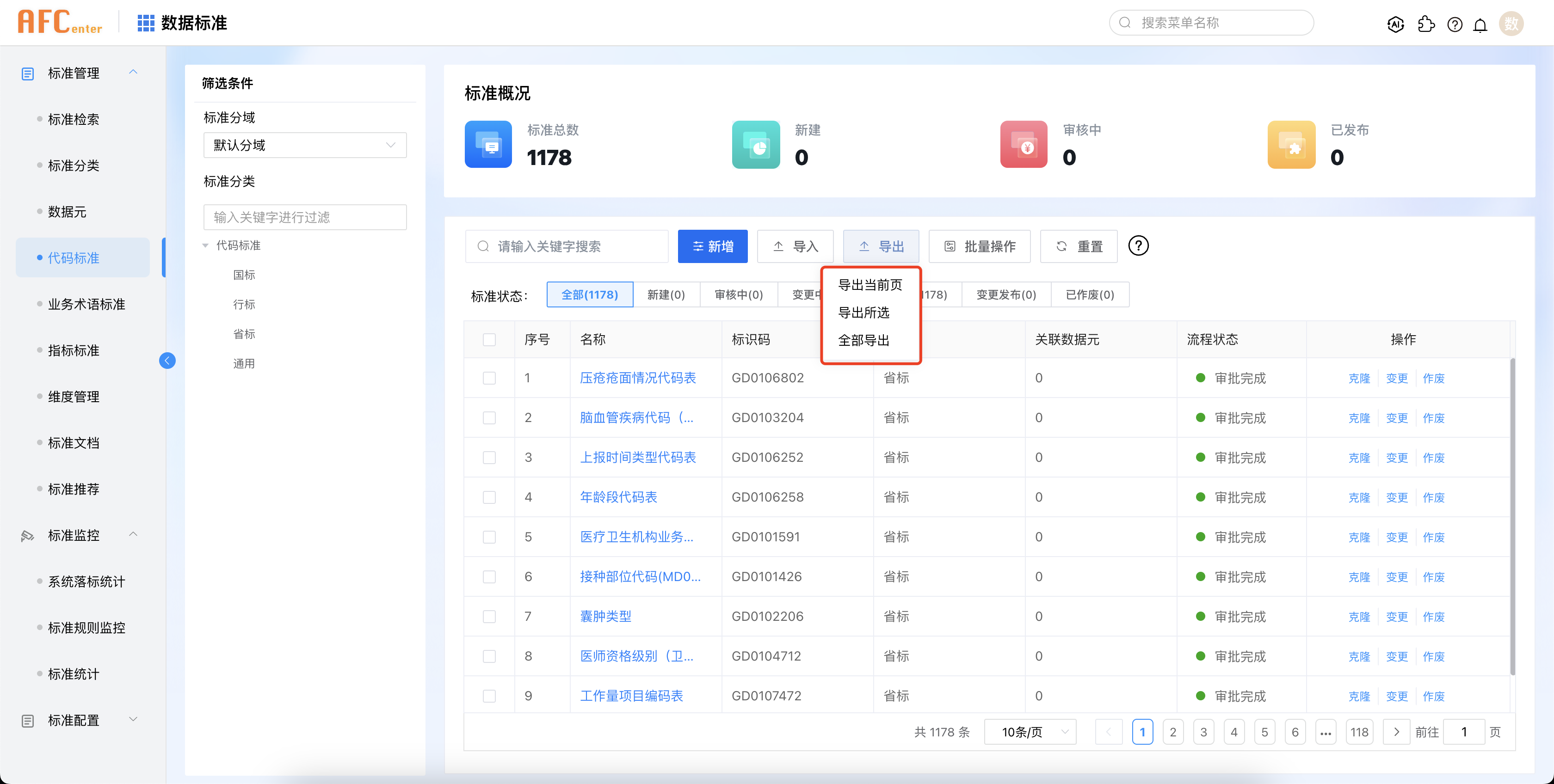Select 已作废(0) status tab
The width and height of the screenshot is (1554, 784).
pyautogui.click(x=1090, y=295)
